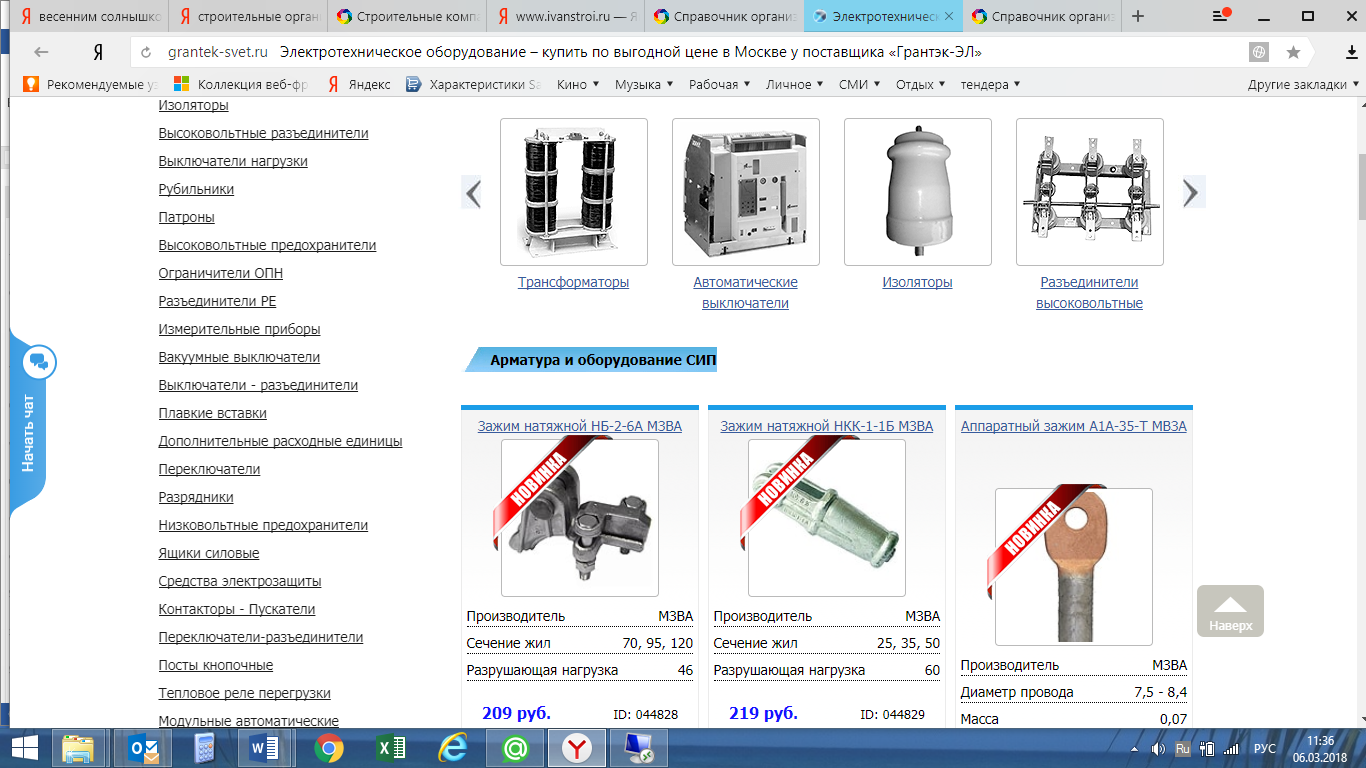Open the Яндекс bookmark
Image resolution: width=1366 pixels, height=768 pixels.
[x=360, y=84]
